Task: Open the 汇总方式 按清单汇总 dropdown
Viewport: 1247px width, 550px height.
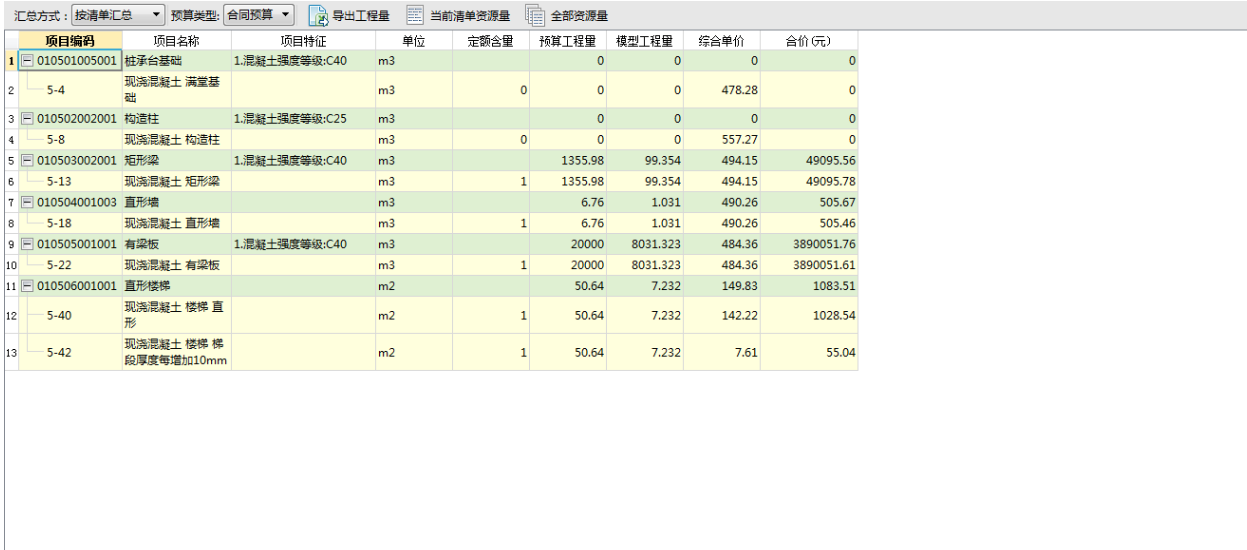Action: (119, 15)
